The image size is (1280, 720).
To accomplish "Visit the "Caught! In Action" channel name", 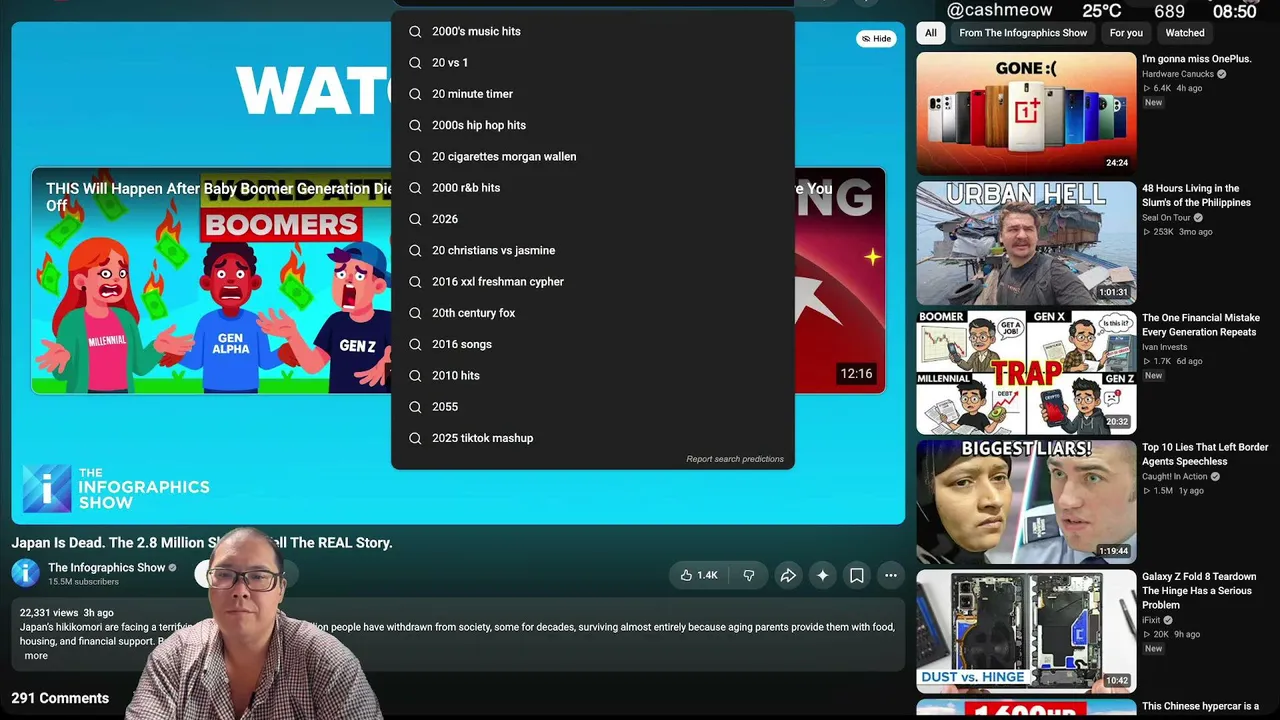I will [1175, 476].
